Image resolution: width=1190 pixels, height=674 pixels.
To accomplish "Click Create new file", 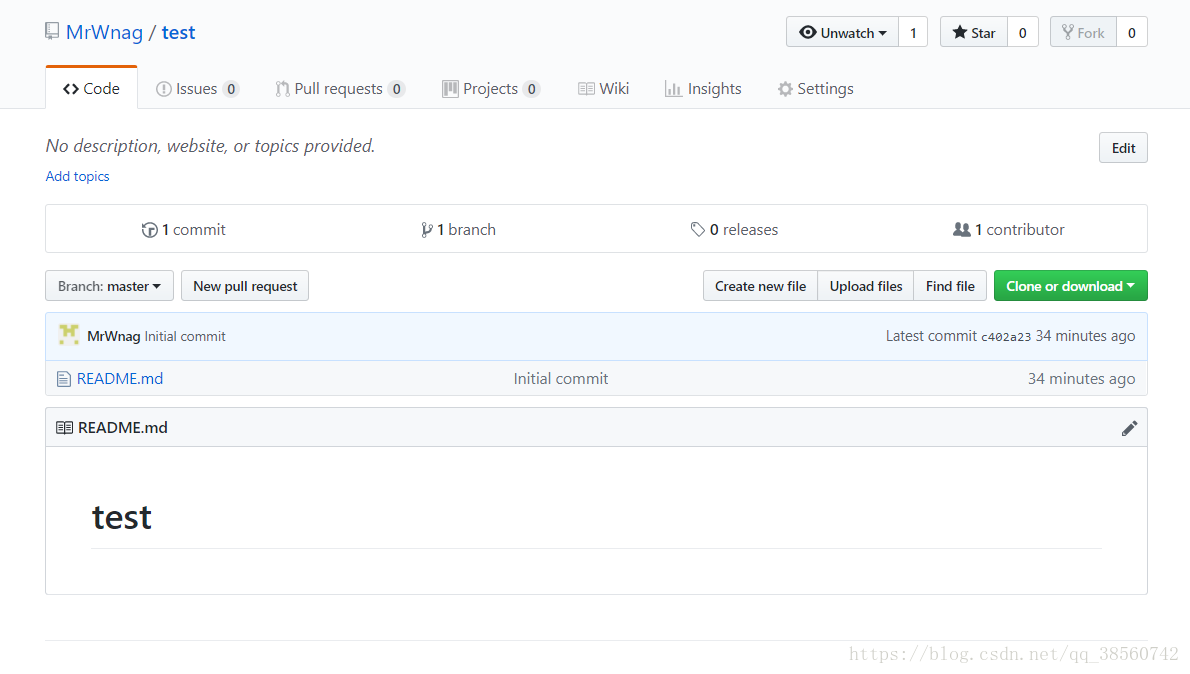I will point(760,286).
